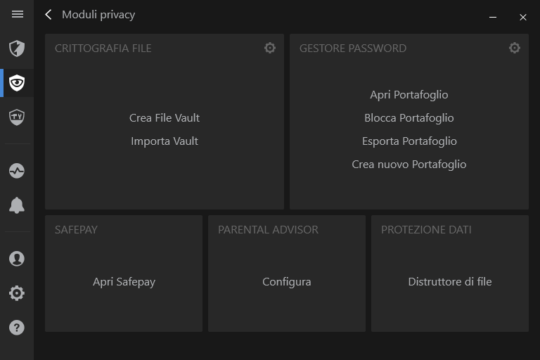Click Importa Vault
Screen dimensions: 540x360
(x=164, y=141)
